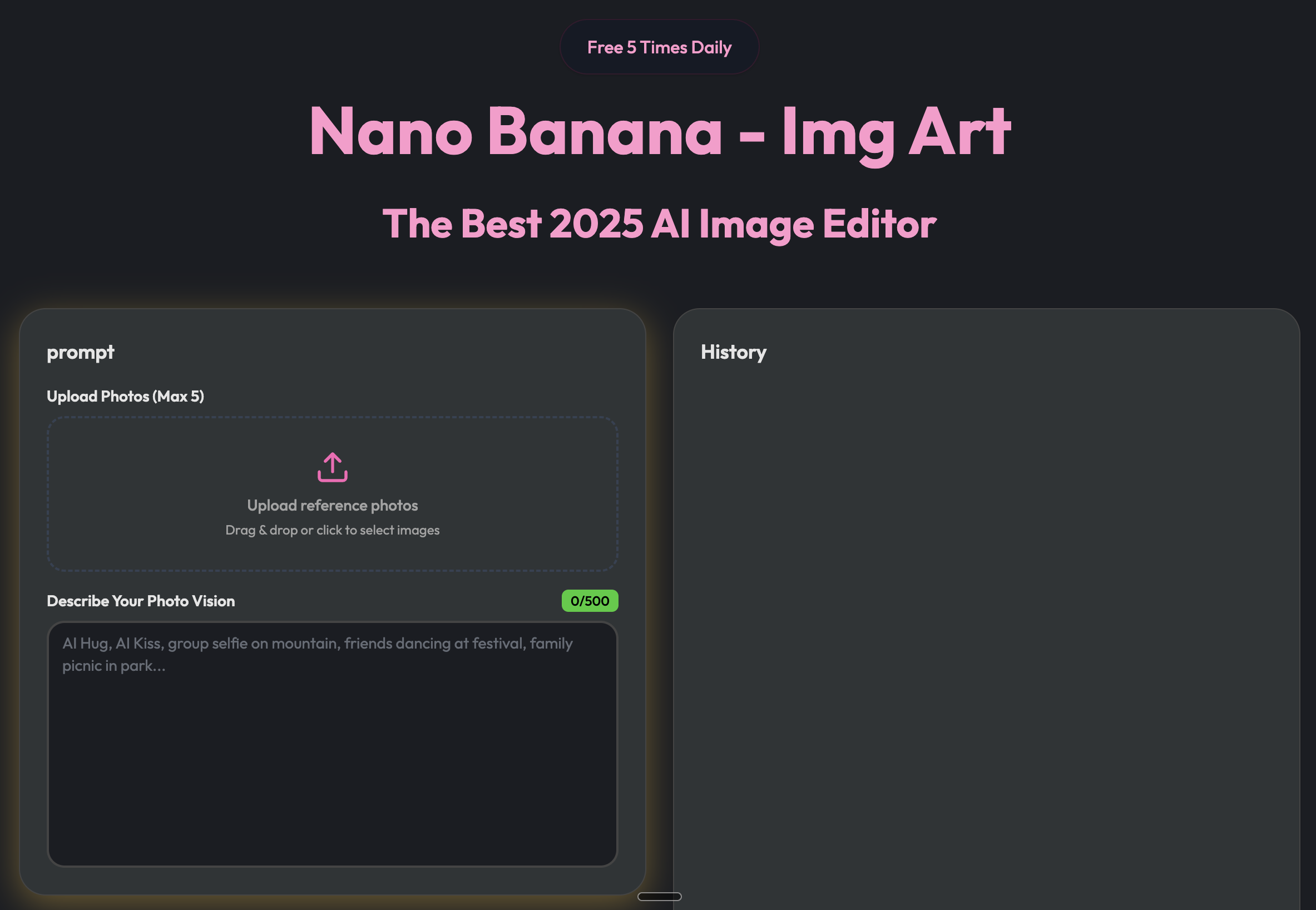Image resolution: width=1316 pixels, height=910 pixels.
Task: Click the History panel heading
Action: click(x=733, y=352)
